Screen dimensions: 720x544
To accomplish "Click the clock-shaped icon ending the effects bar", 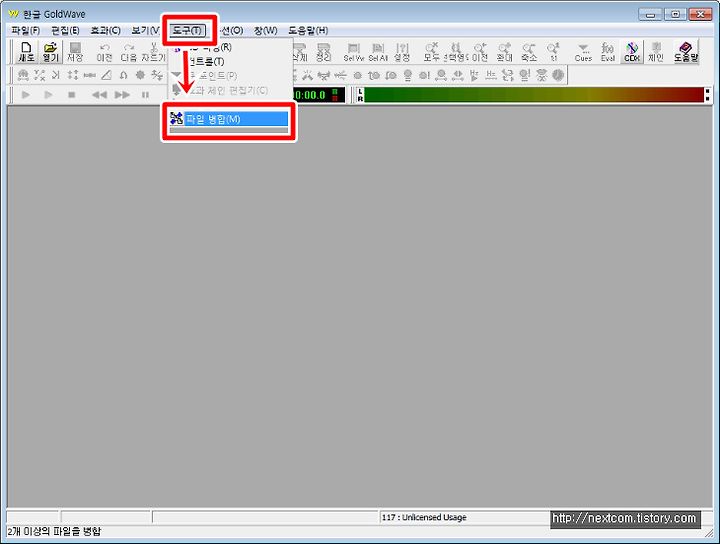I will click(x=558, y=75).
